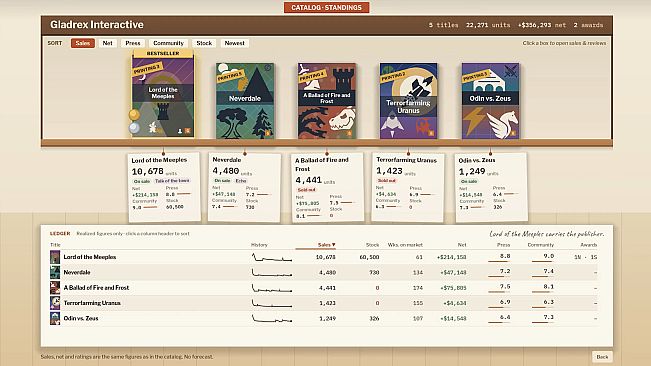Screen dimensions: 651x366
Task: Click the Odin vs. Zeus history sparkline
Action: [x=272, y=319]
